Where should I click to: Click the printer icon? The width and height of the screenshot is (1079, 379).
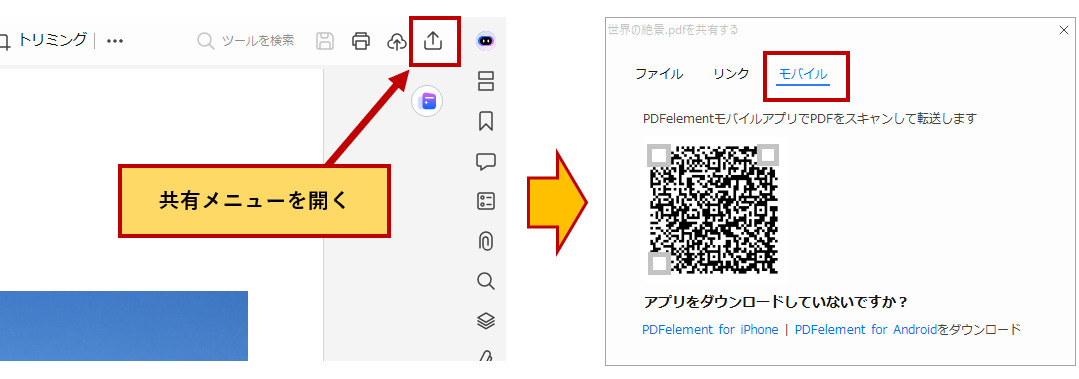click(361, 41)
